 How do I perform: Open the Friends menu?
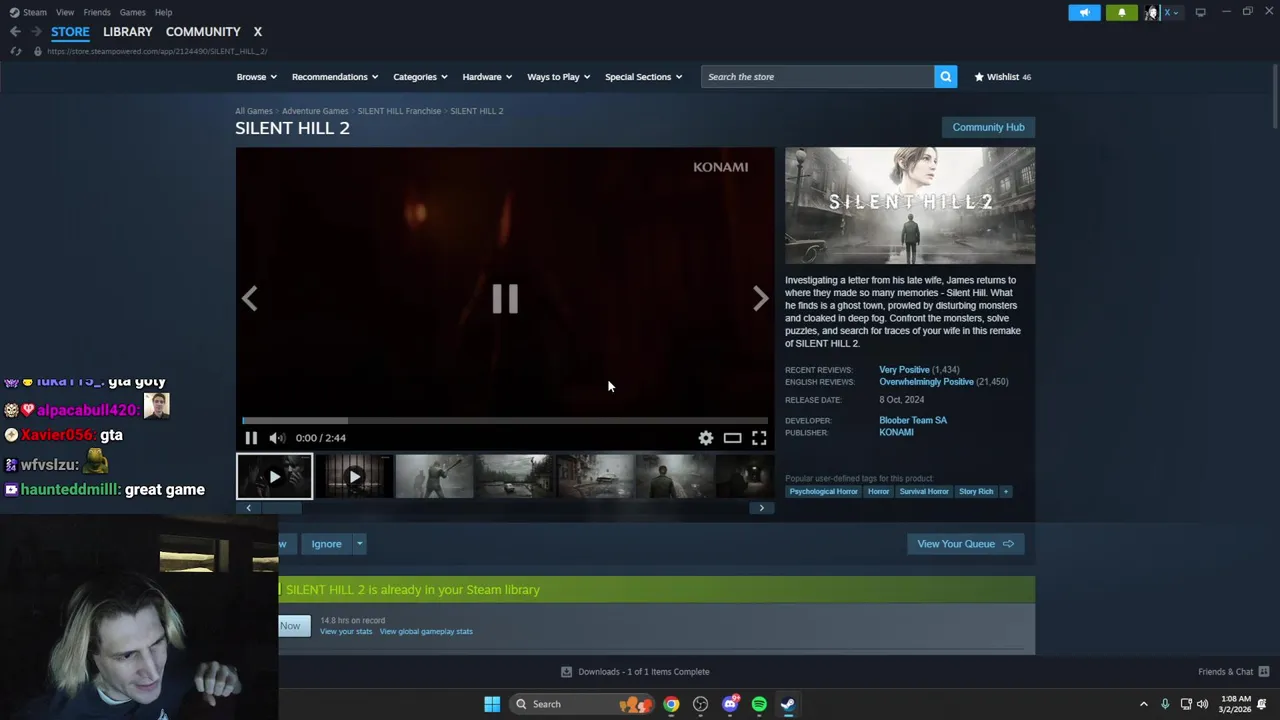tap(97, 12)
